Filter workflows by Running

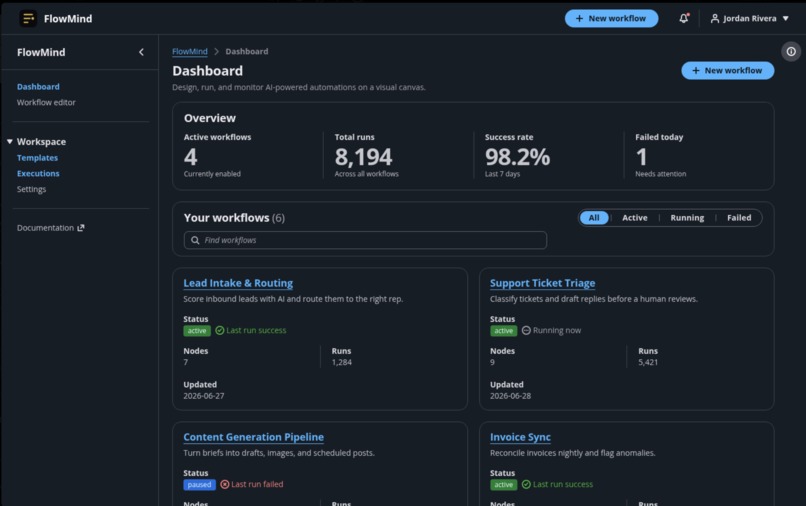coord(687,218)
